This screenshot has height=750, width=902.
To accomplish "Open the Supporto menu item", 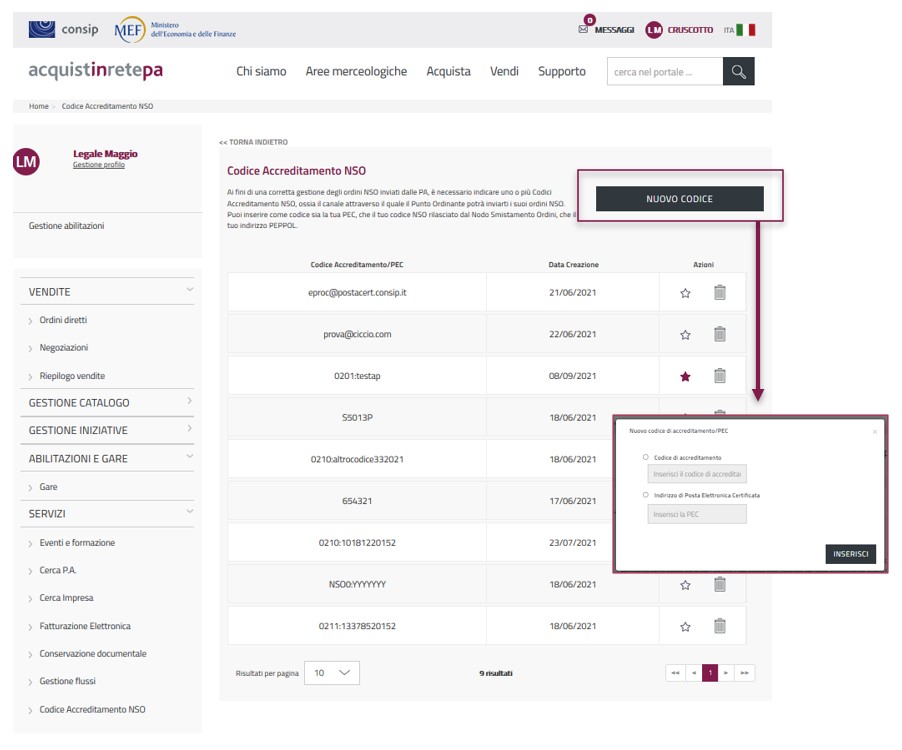I will coord(561,72).
